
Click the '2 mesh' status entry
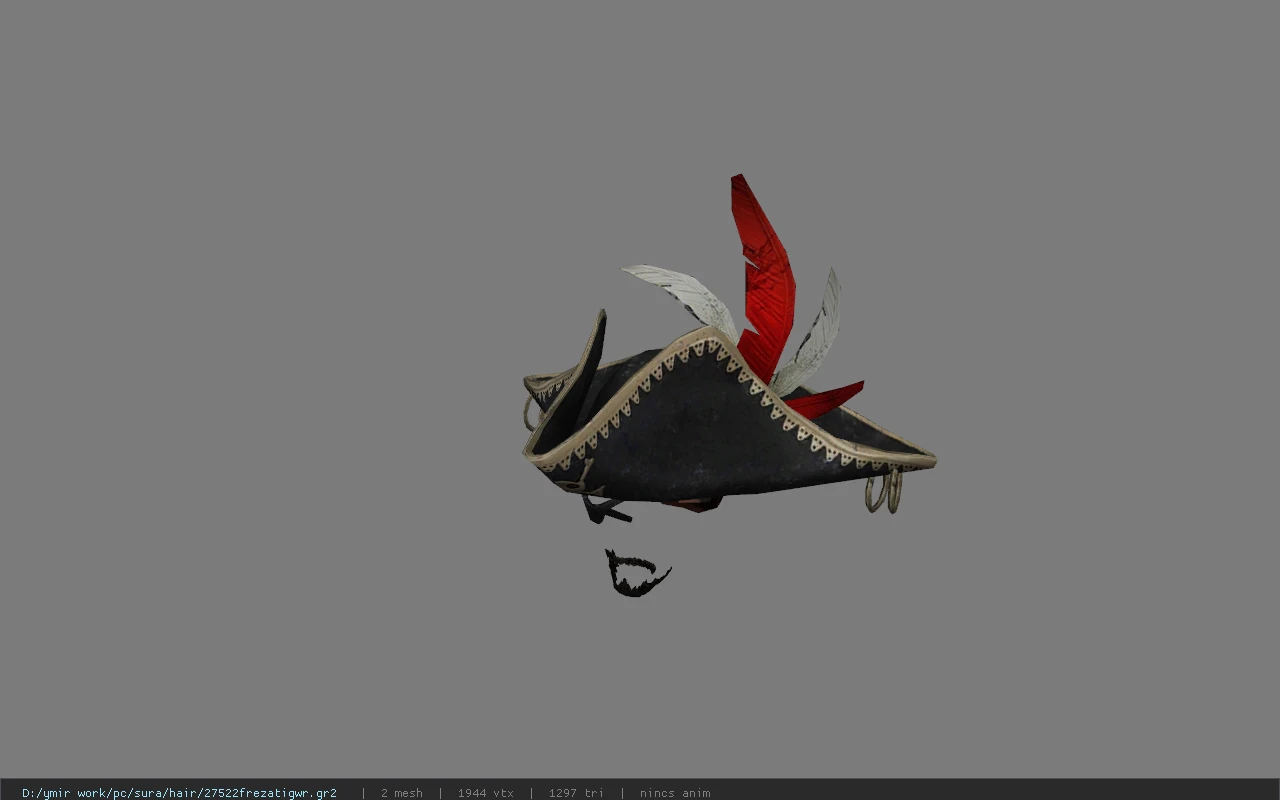(x=401, y=793)
